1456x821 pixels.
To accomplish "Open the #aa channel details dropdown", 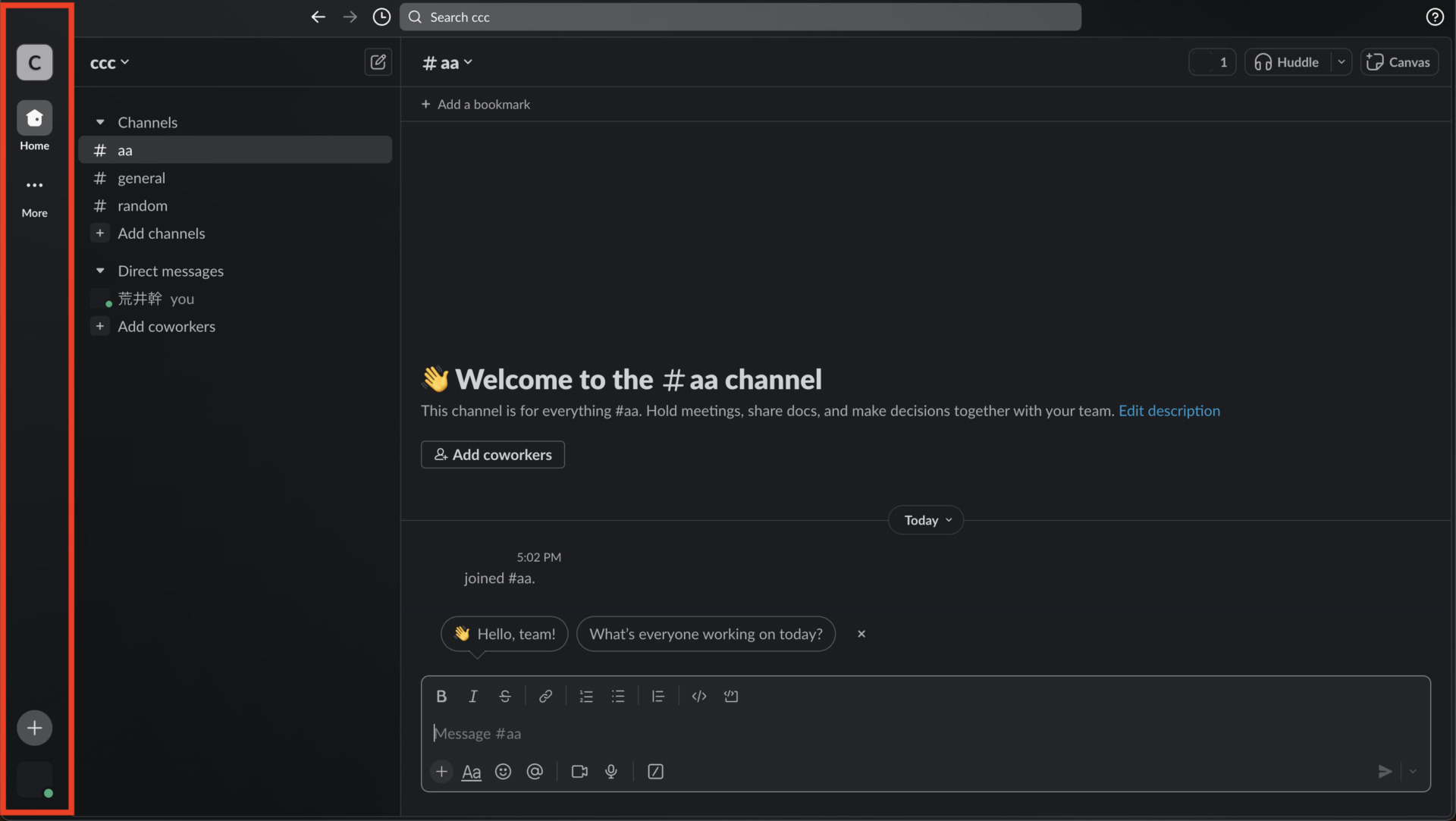I will click(x=447, y=62).
